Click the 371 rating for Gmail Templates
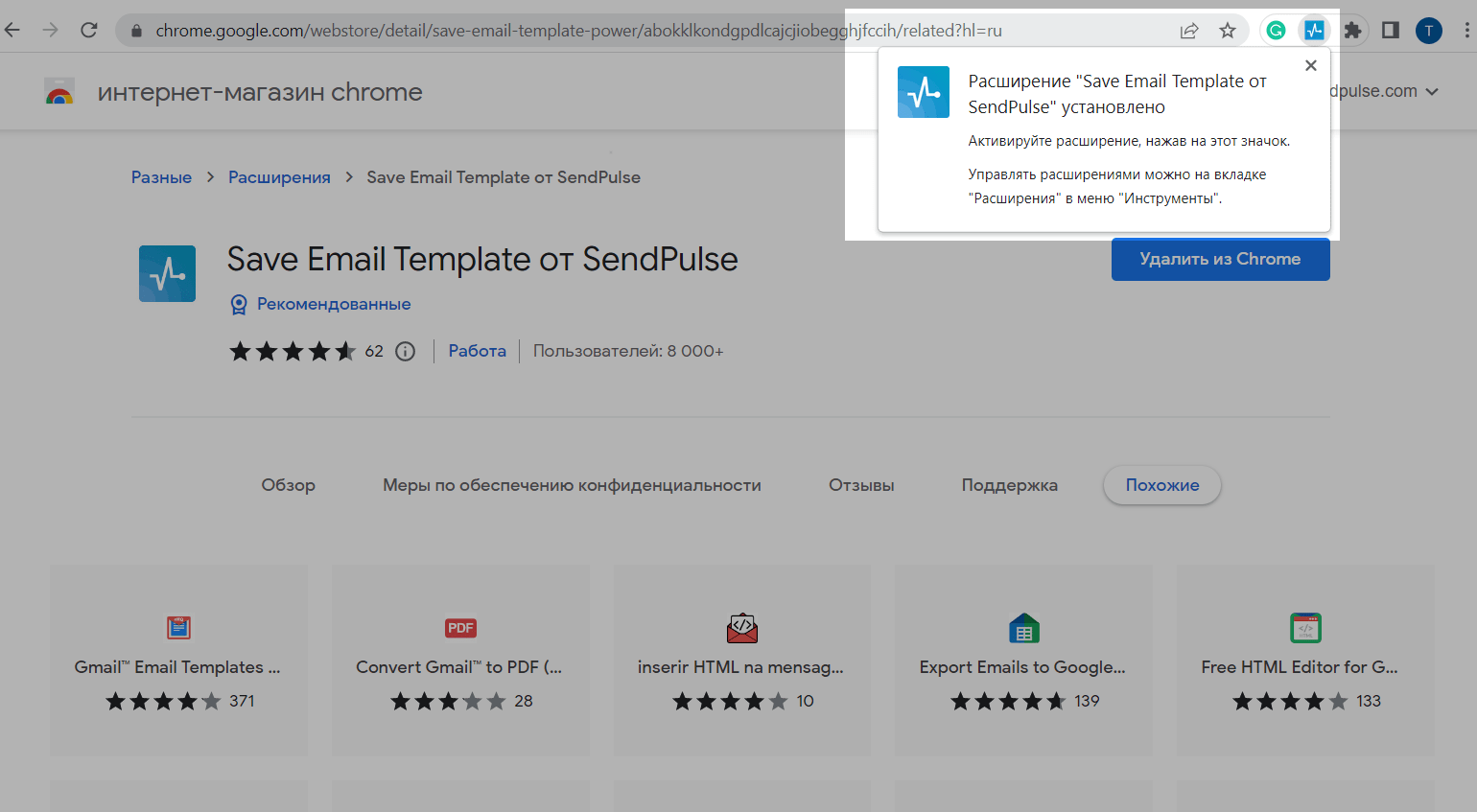Viewport: 1477px width, 812px height. [x=242, y=701]
